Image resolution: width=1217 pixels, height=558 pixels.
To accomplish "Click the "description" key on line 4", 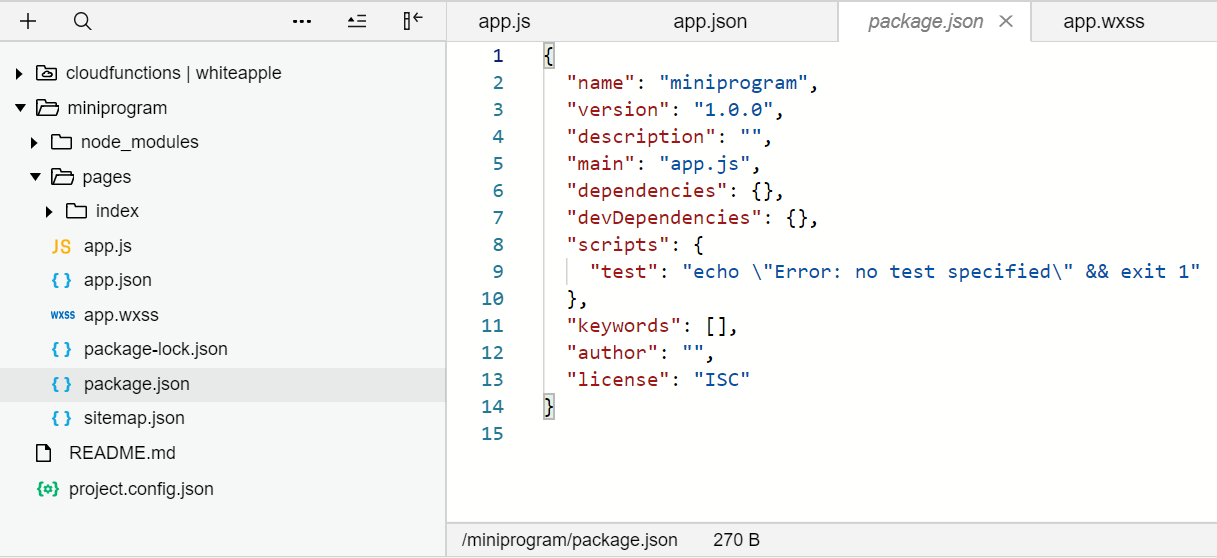I will coord(641,137).
